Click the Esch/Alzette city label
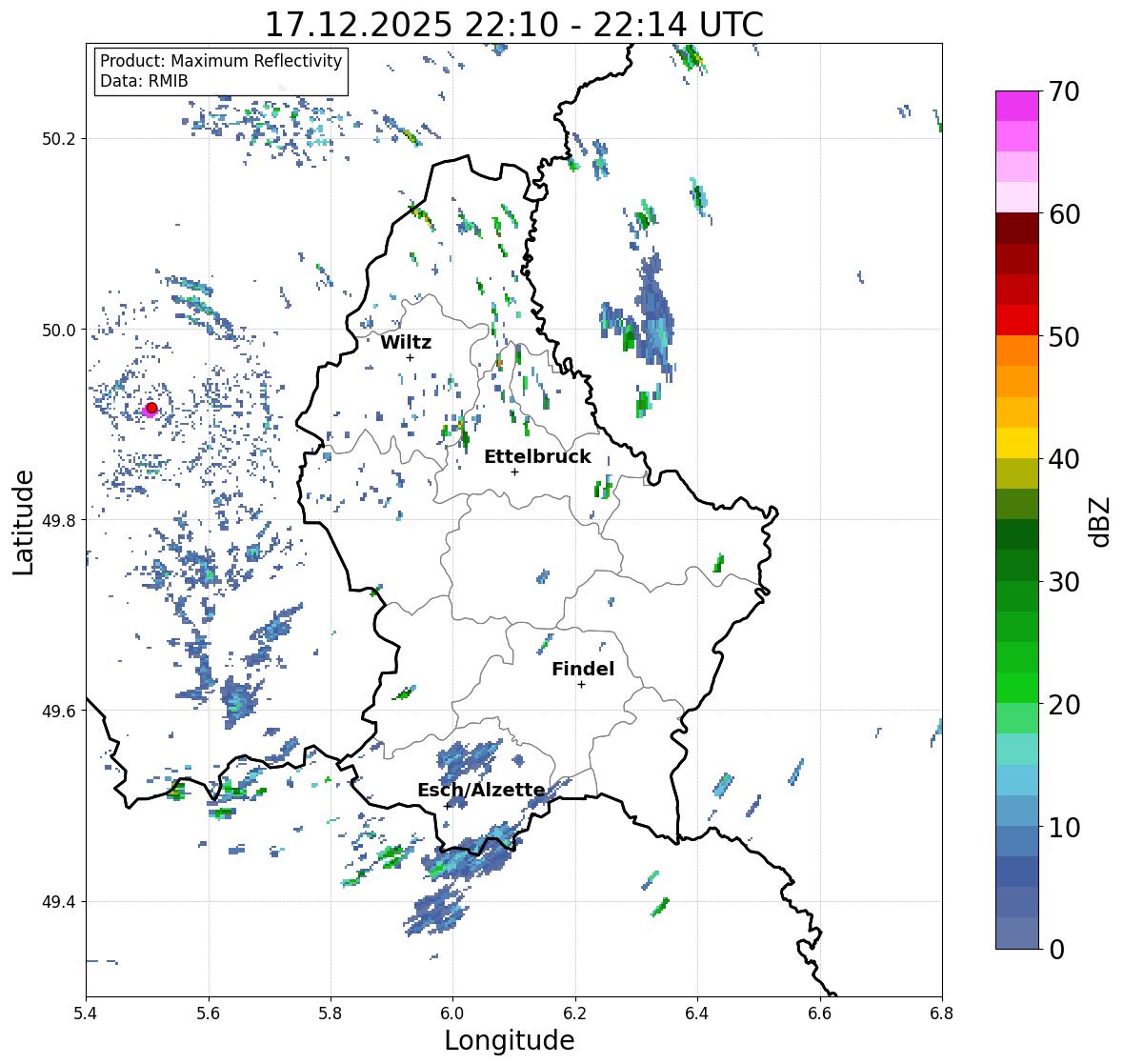Image resolution: width=1123 pixels, height=1064 pixels. click(x=481, y=790)
